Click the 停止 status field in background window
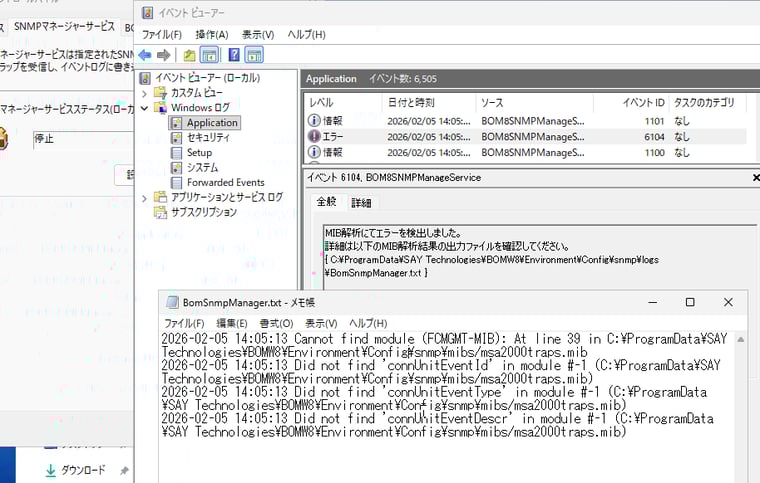The height and width of the screenshot is (483, 760). click(x=83, y=140)
